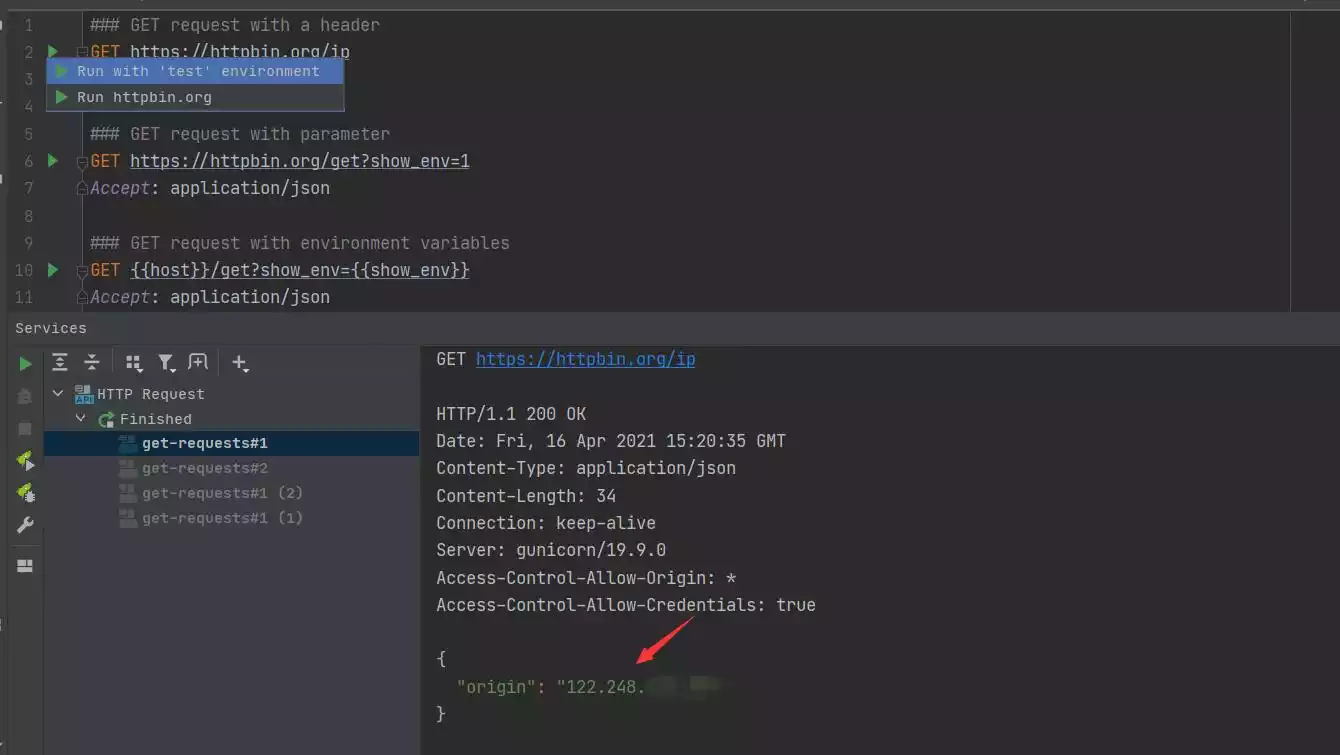Click the 'HTTP/1.1 200 OK' status line

pos(511,414)
